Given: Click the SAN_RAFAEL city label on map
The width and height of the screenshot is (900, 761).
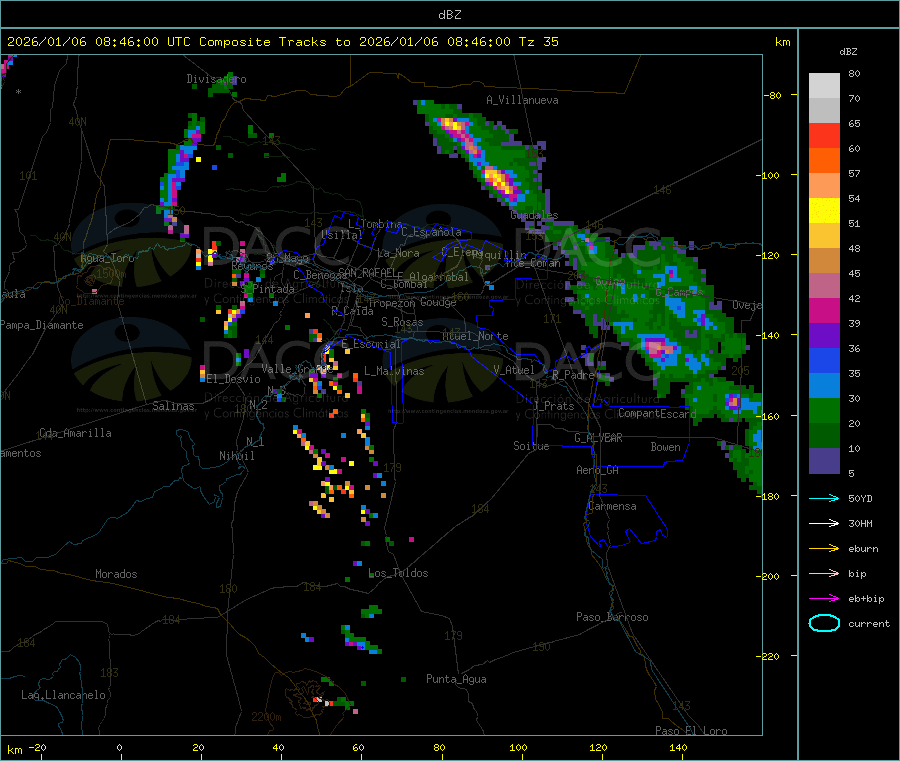Looking at the screenshot, I should [x=367, y=272].
